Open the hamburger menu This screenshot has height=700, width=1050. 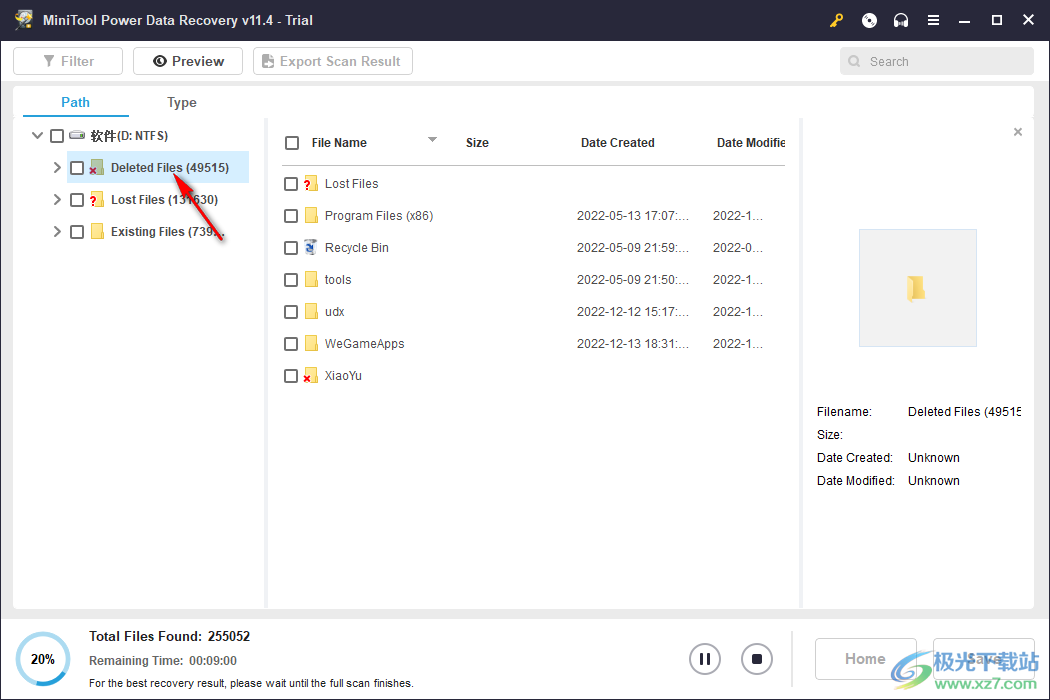click(x=933, y=20)
